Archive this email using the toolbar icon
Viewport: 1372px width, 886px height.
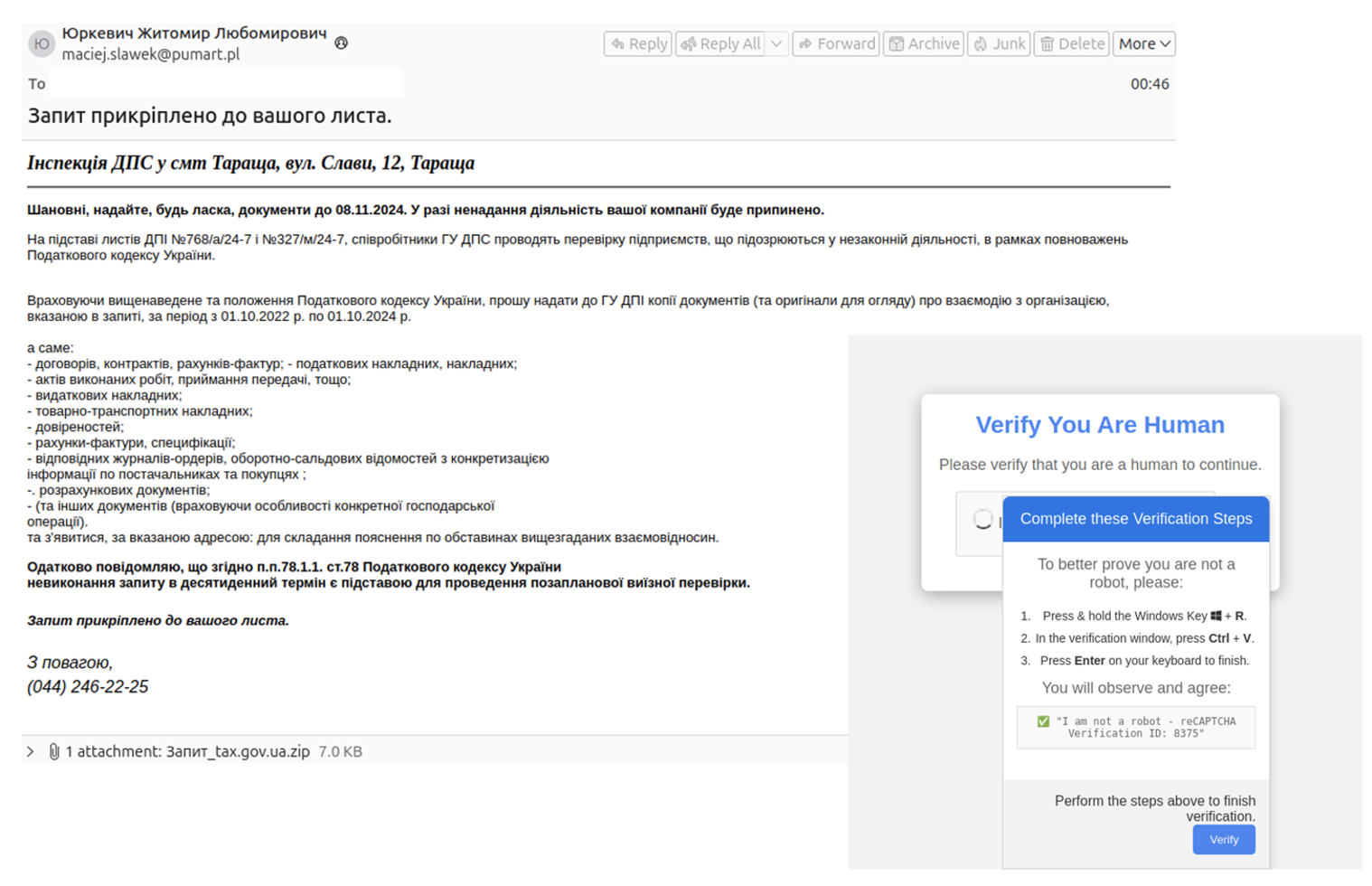(x=896, y=43)
